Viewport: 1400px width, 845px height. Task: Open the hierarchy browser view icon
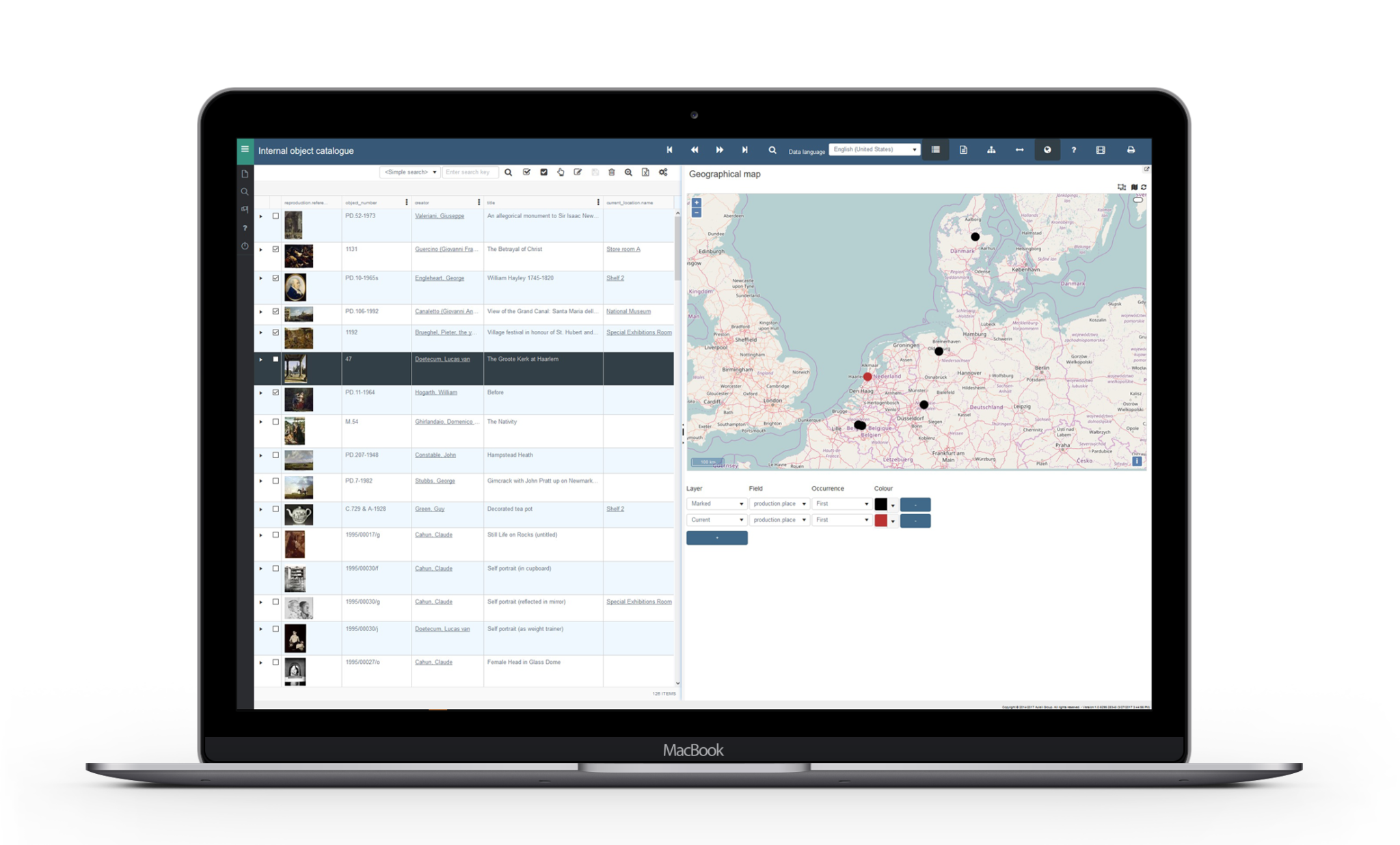click(x=991, y=150)
